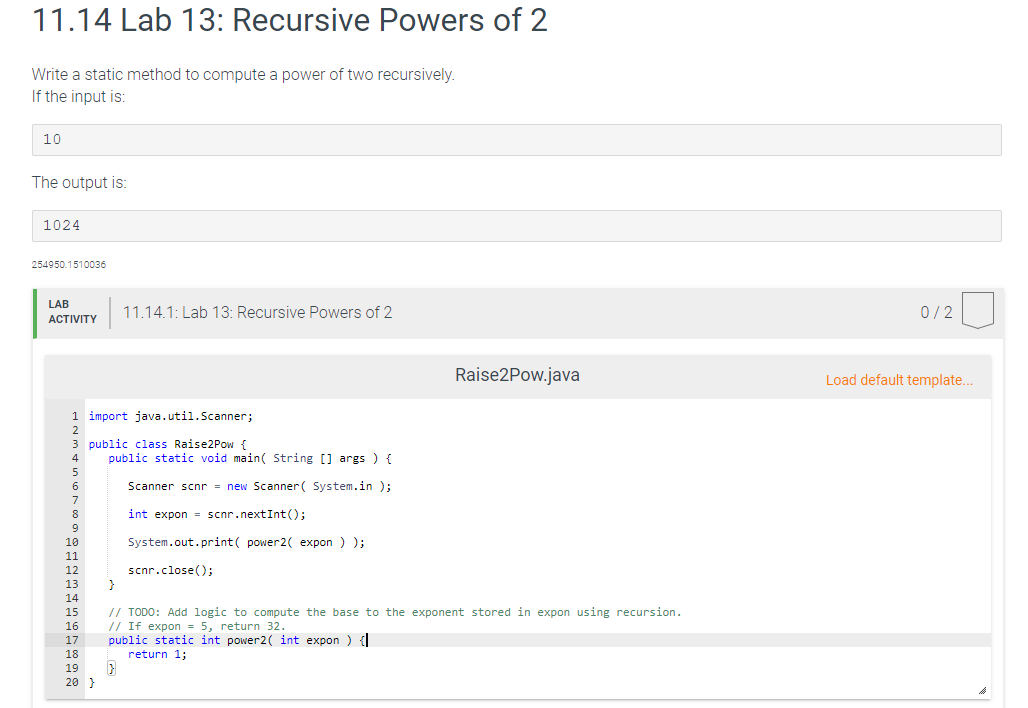Viewport: 1028px width, 708px height.
Task: Select the output box showing 1024
Action: 516,225
